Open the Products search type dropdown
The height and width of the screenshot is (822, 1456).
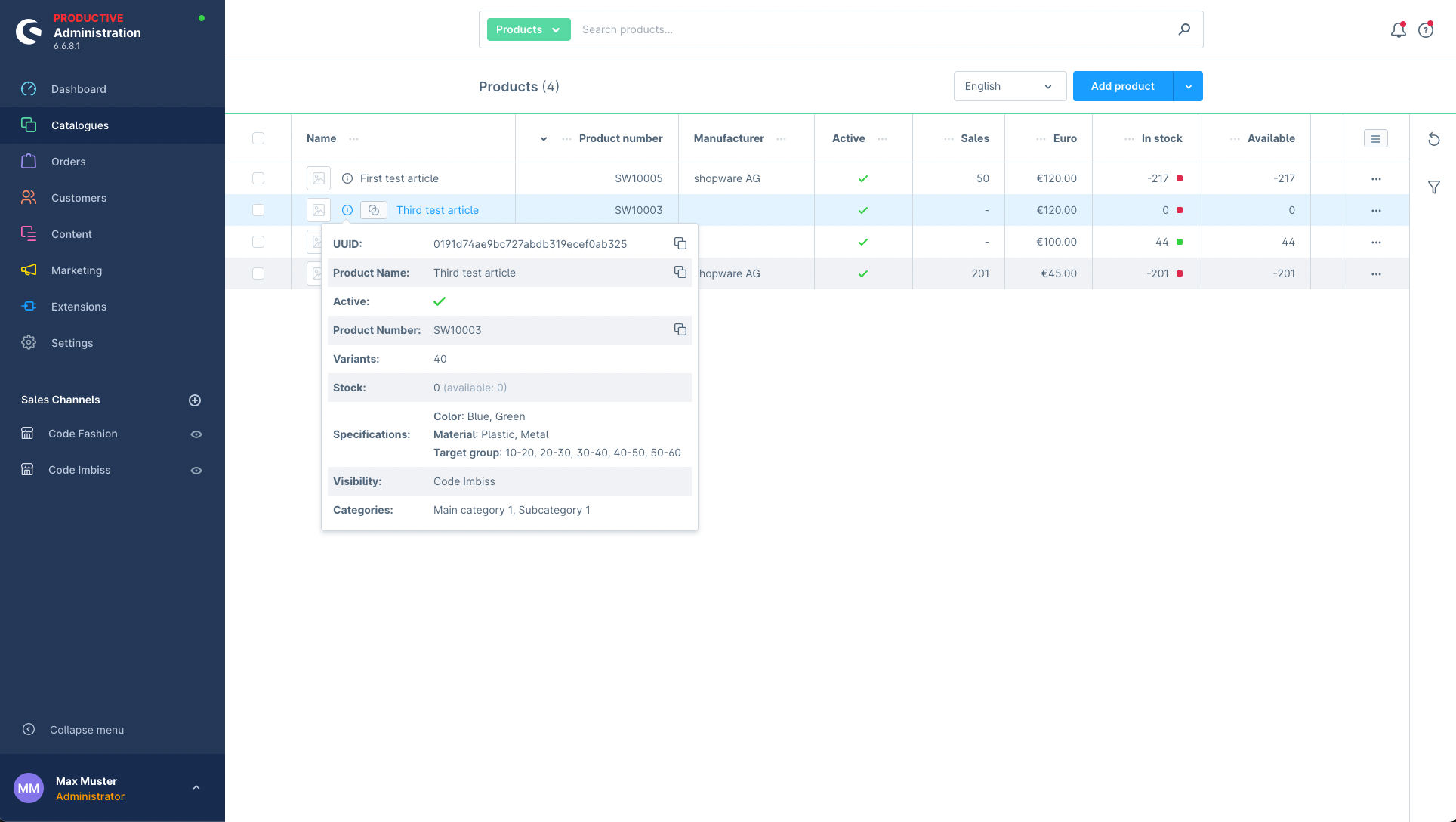(x=529, y=29)
